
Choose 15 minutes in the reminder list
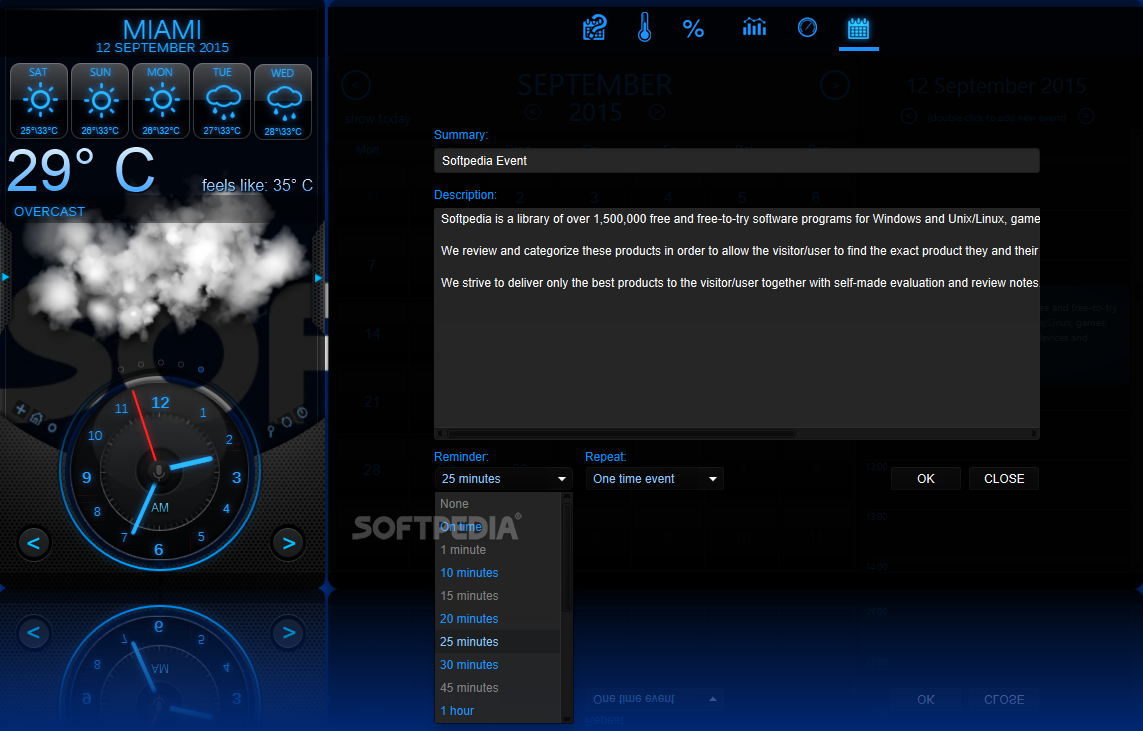[498, 595]
